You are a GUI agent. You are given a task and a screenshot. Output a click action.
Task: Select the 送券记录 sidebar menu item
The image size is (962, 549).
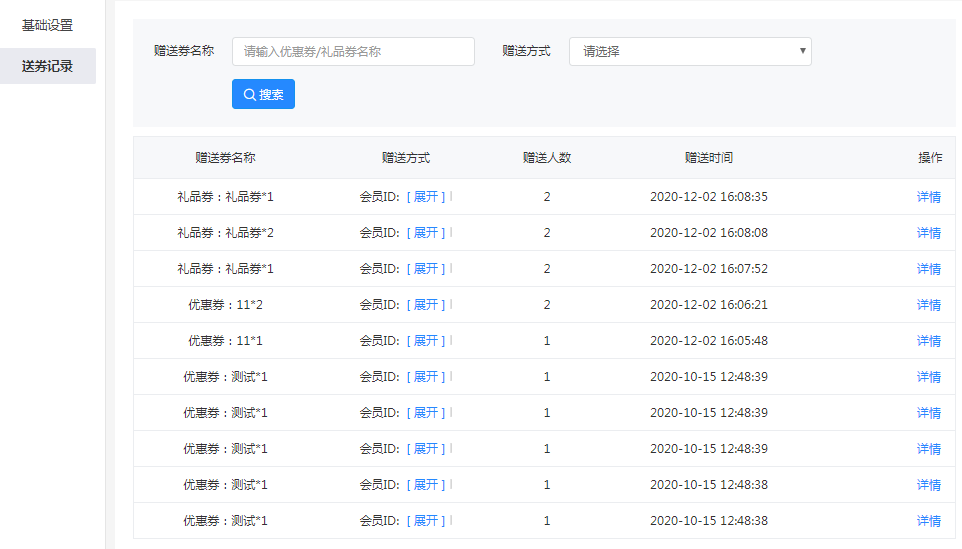(48, 66)
